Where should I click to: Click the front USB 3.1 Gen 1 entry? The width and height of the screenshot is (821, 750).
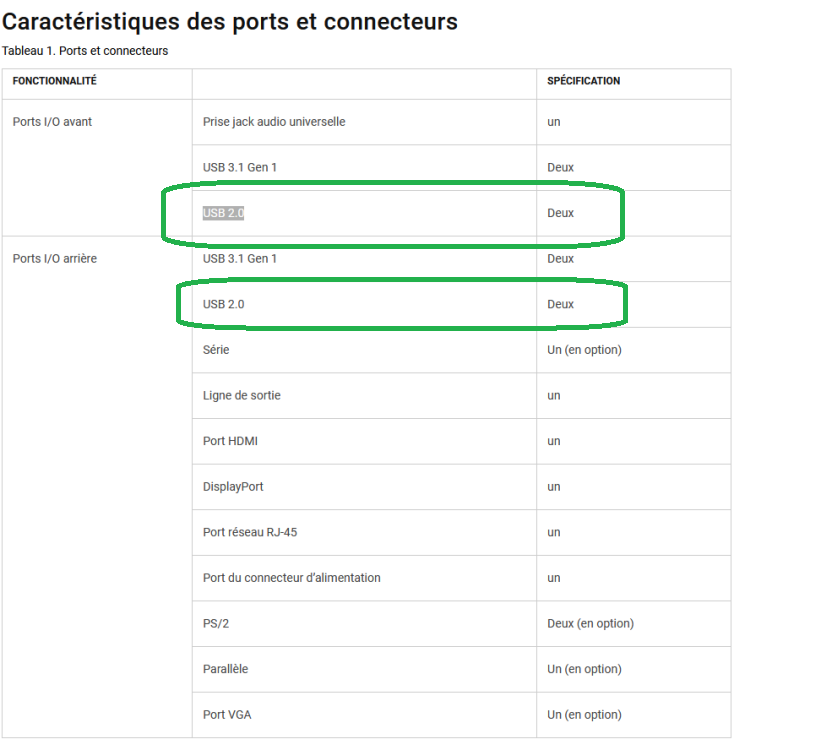pos(240,167)
